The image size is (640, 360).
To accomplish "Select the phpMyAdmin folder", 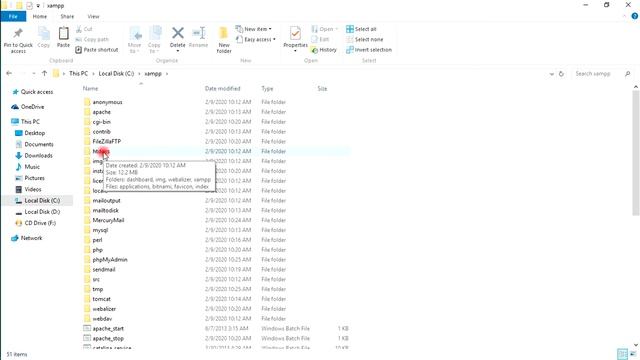I will 110,260.
